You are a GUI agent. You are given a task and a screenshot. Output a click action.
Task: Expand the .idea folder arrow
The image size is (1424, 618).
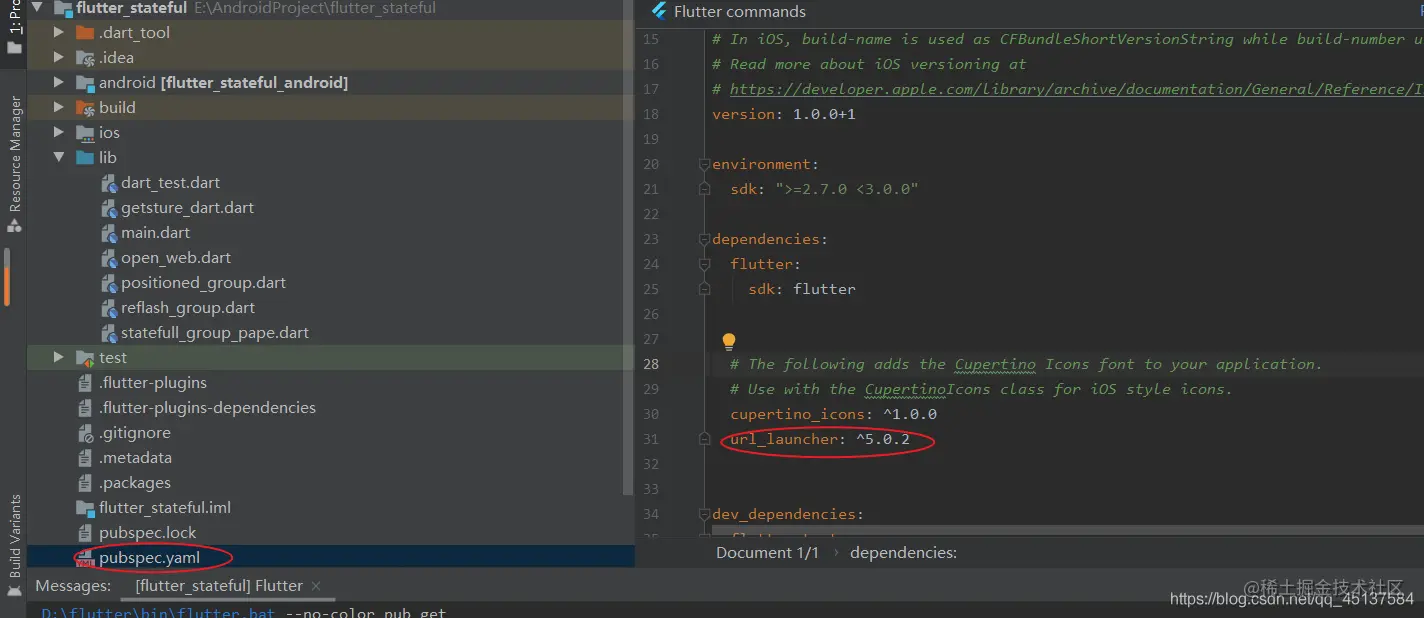(58, 57)
